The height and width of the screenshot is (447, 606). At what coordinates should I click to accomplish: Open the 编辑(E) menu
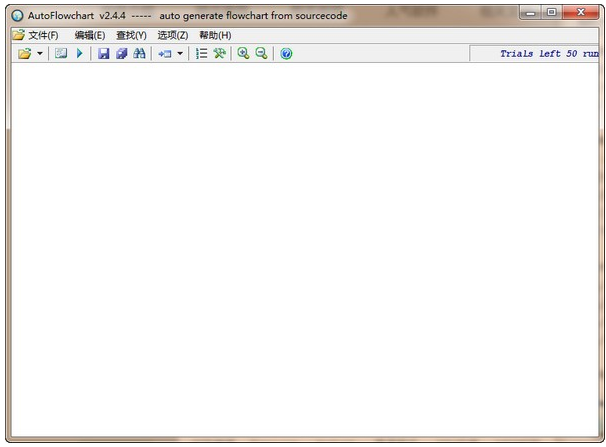[89, 35]
